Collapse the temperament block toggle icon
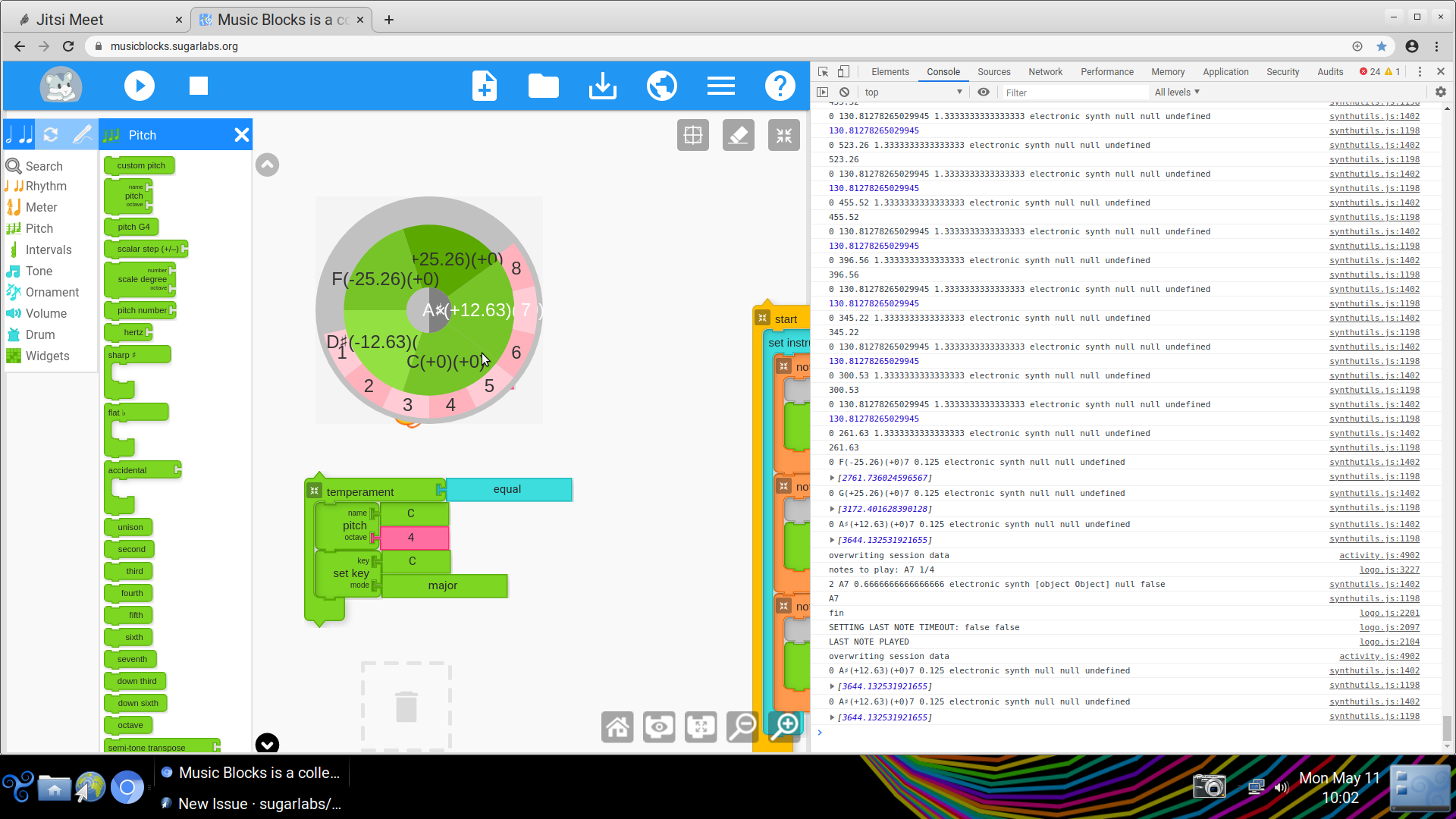The image size is (1456, 819). tap(315, 491)
